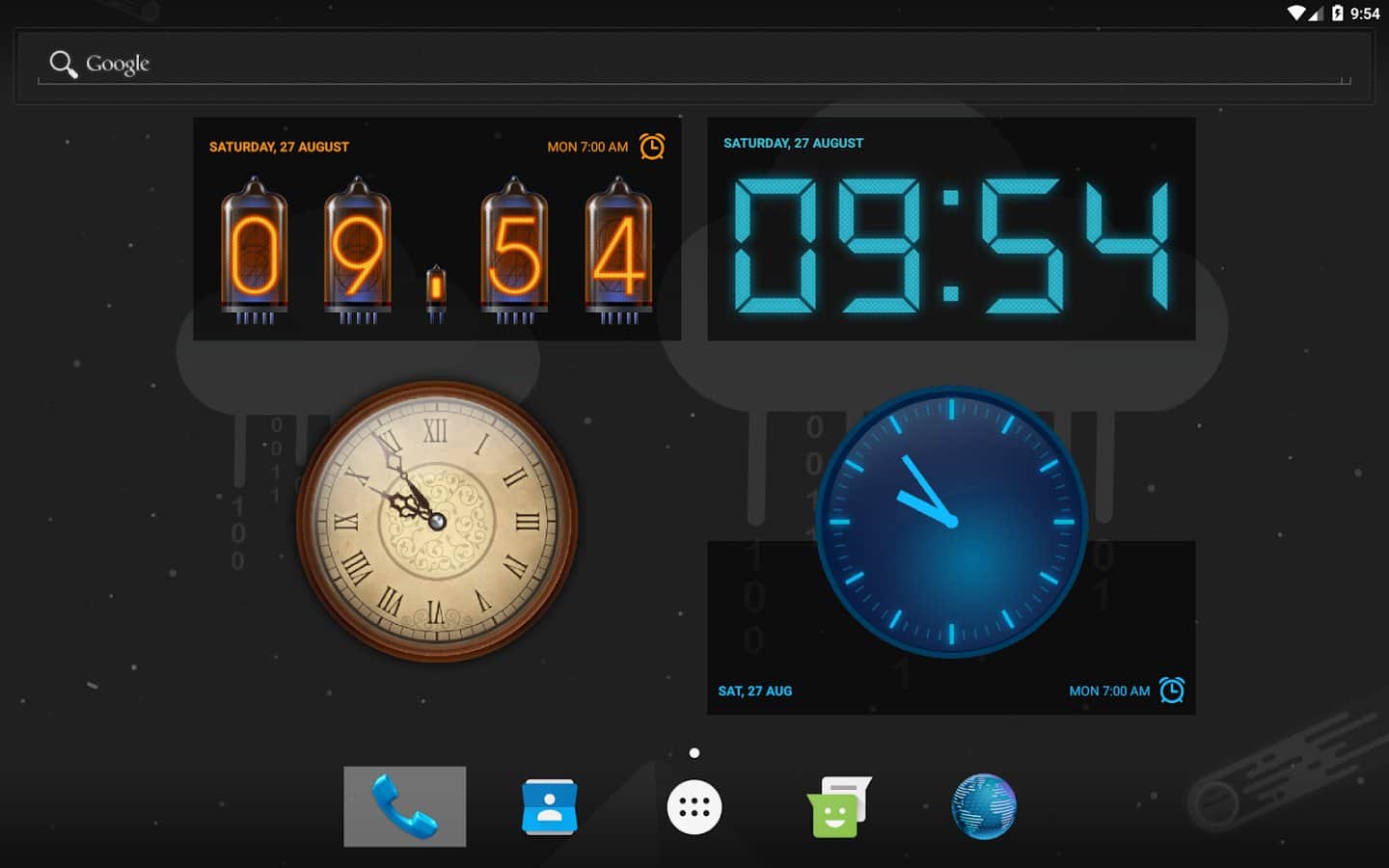Launch the Contacts app icon

549,806
